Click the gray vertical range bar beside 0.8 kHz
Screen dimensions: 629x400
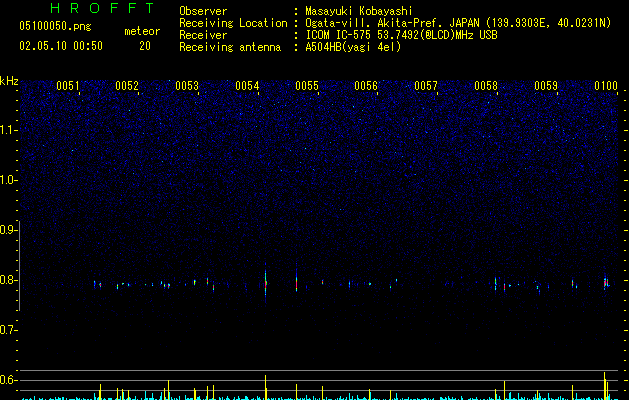click(x=20, y=266)
